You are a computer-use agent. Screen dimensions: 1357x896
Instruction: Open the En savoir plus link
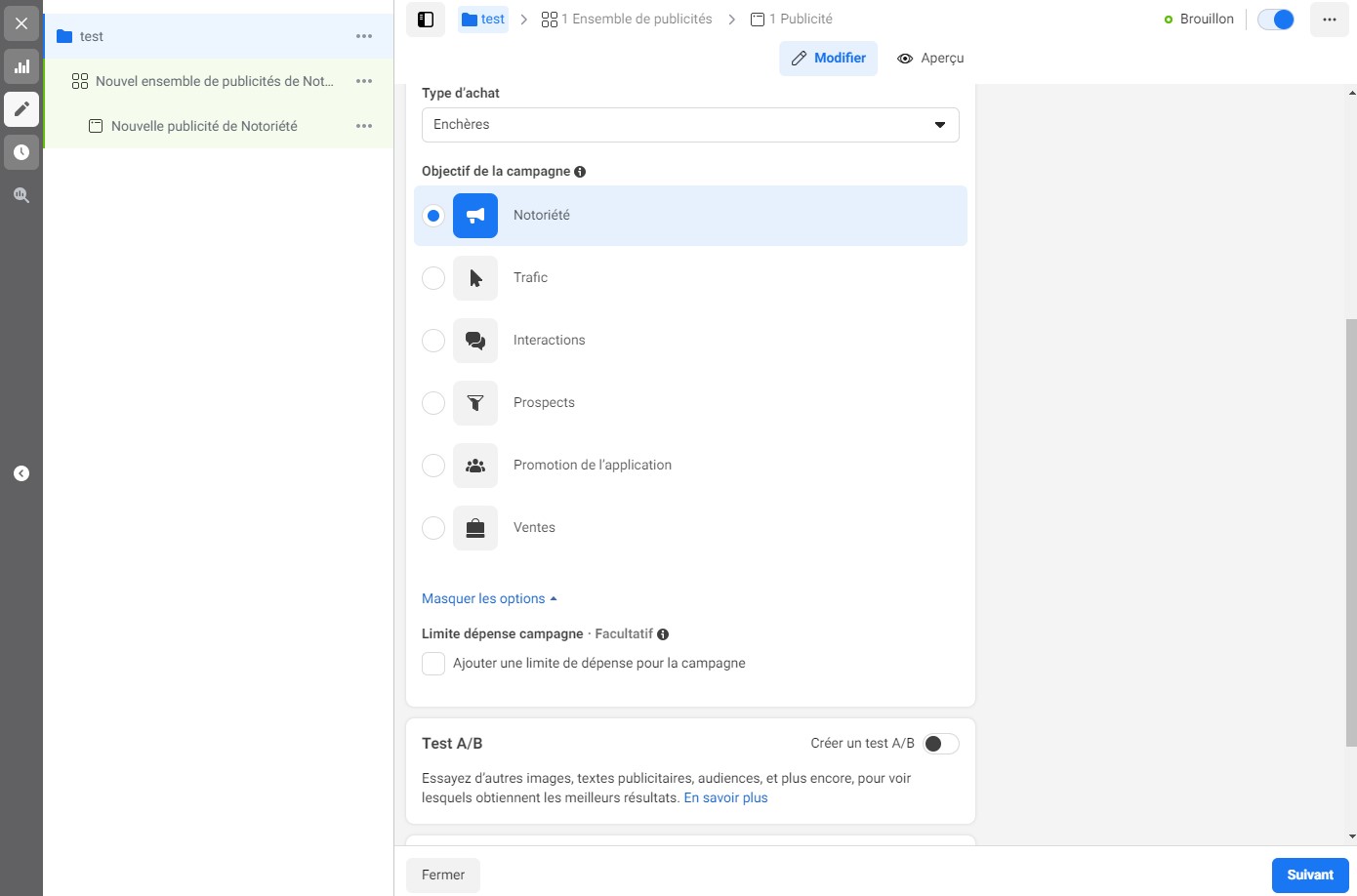pyautogui.click(x=725, y=797)
